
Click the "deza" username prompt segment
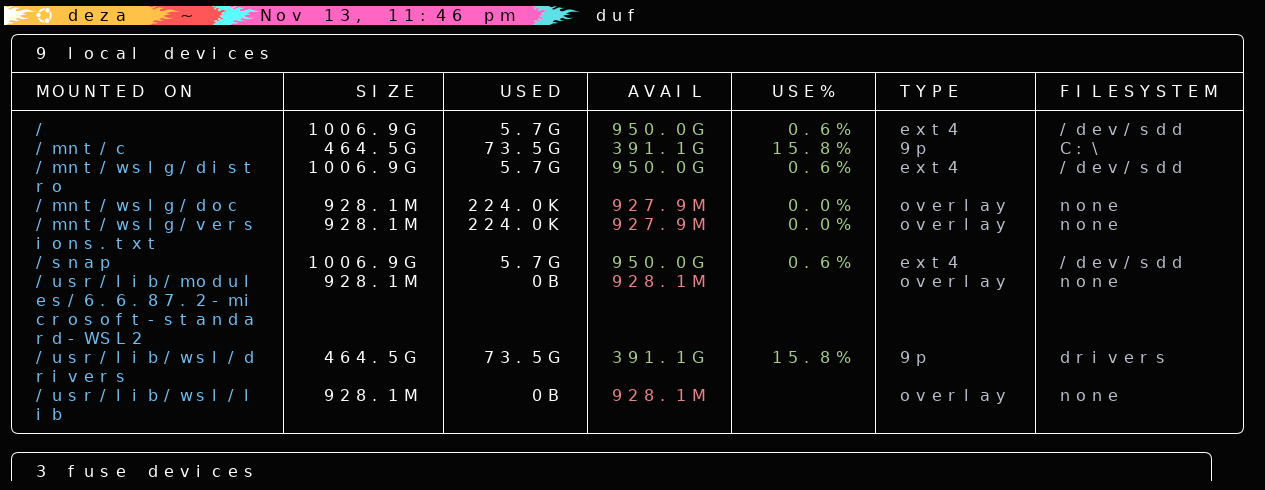pyautogui.click(x=99, y=16)
